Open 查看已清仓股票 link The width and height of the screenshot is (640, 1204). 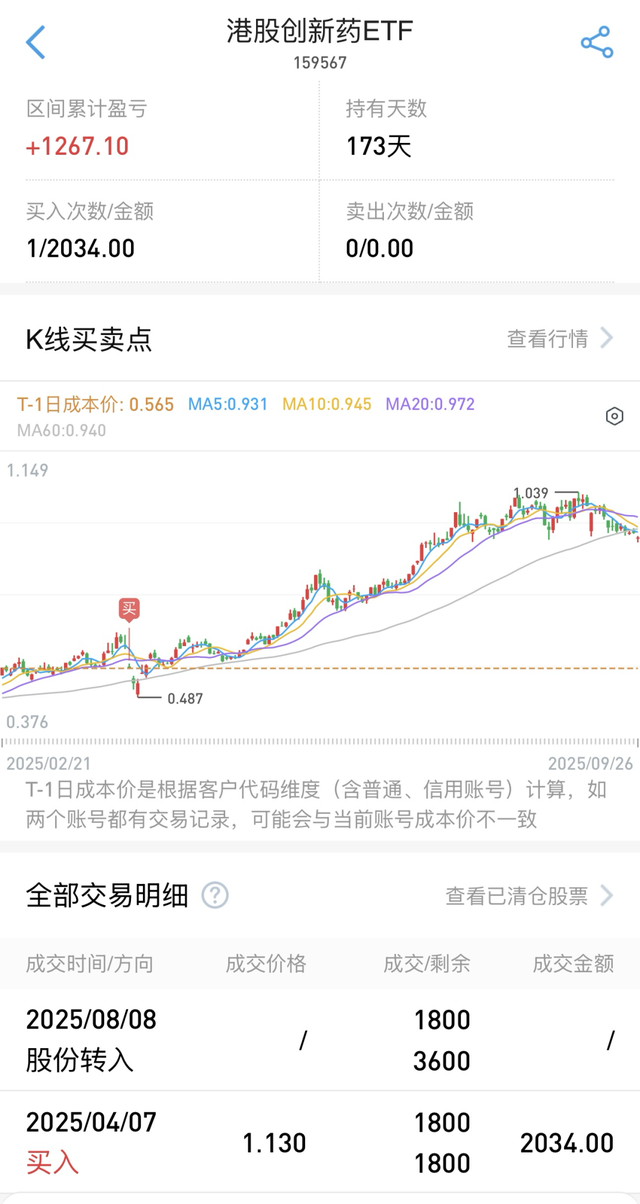click(516, 895)
